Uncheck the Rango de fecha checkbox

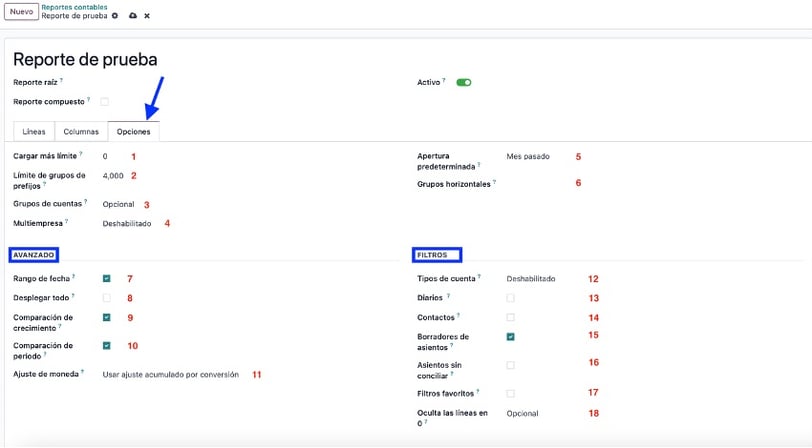107,279
